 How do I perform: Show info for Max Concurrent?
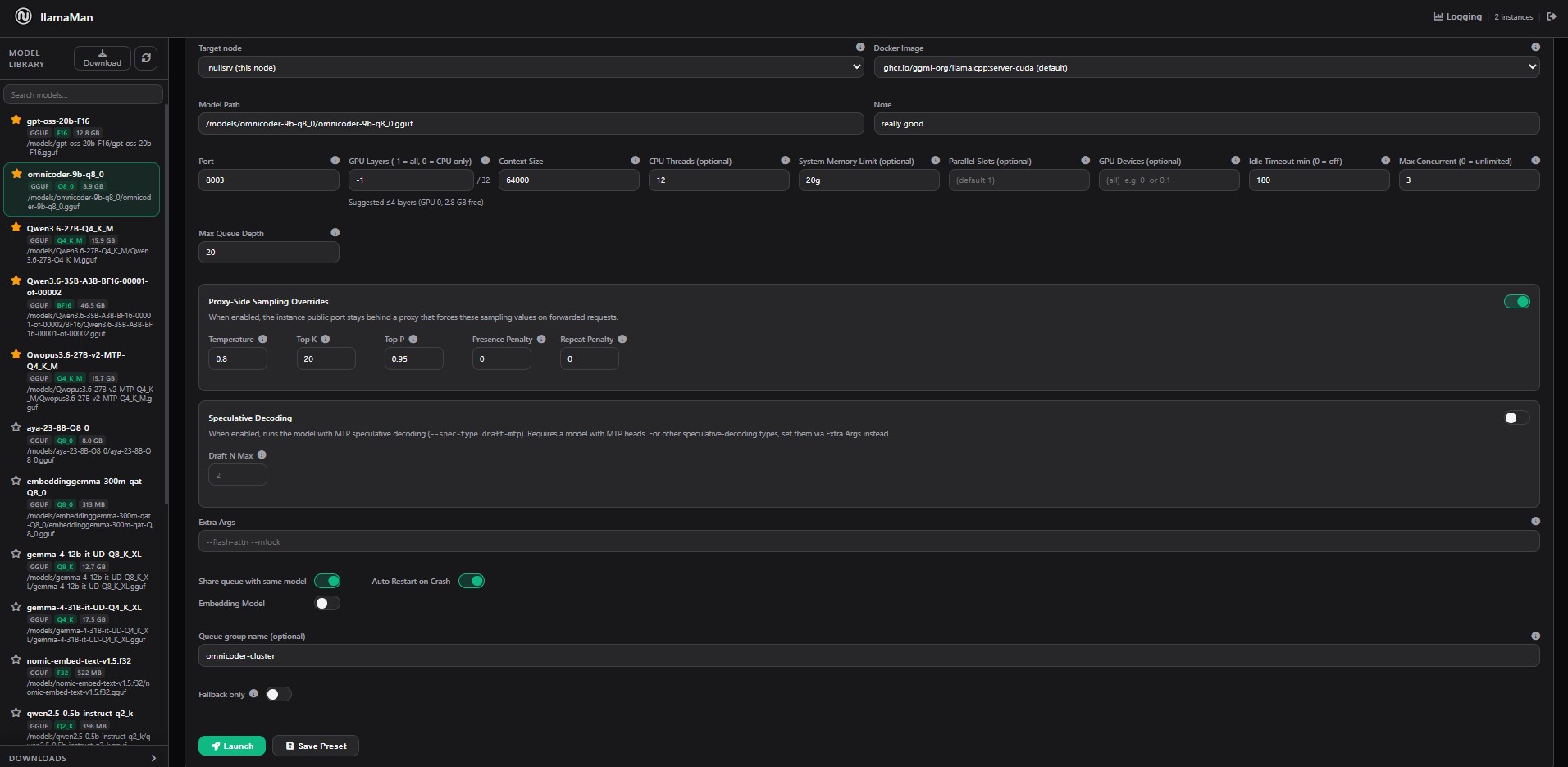[x=1535, y=160]
